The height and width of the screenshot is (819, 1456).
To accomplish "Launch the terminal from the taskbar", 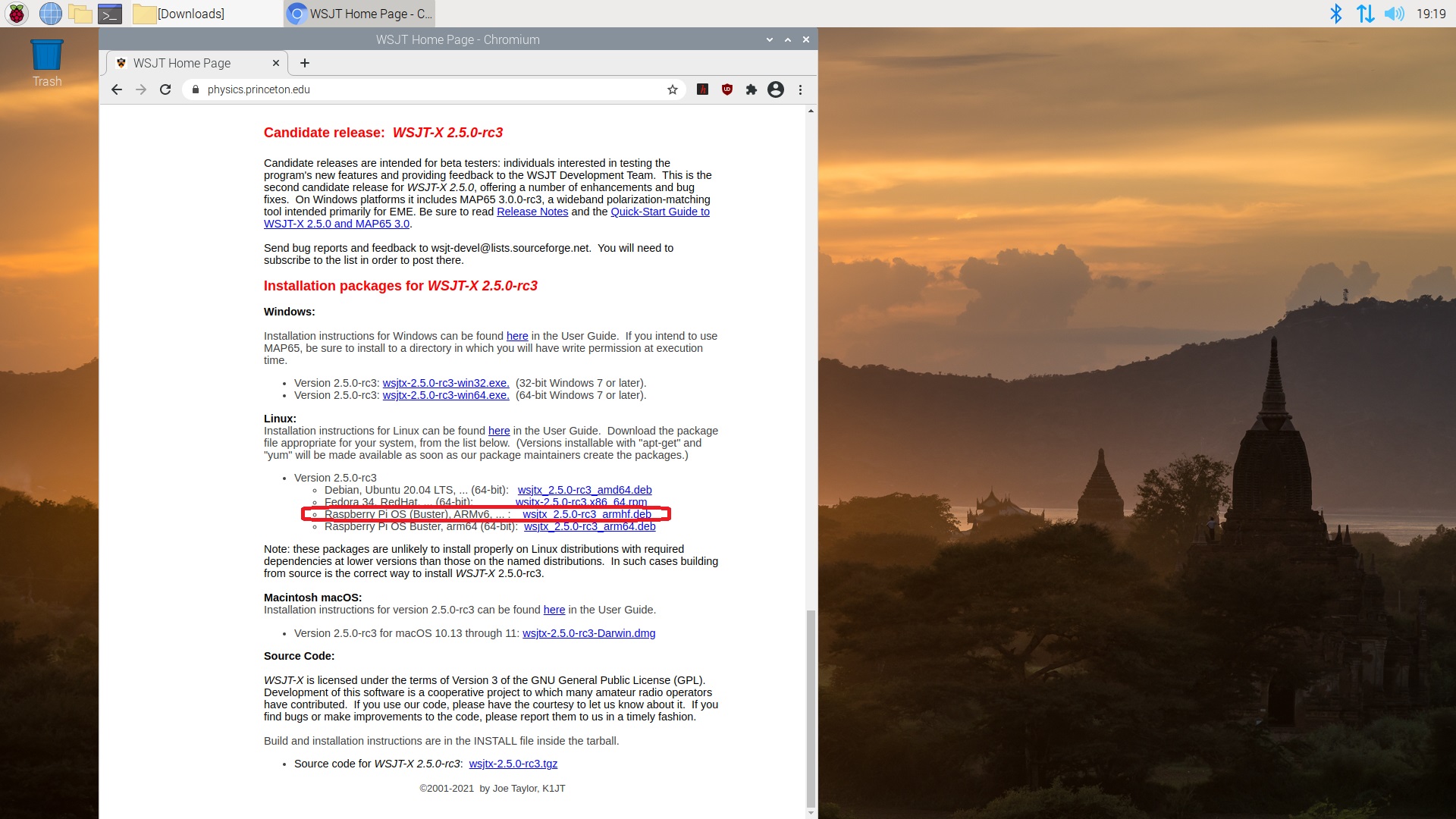I will click(x=110, y=14).
